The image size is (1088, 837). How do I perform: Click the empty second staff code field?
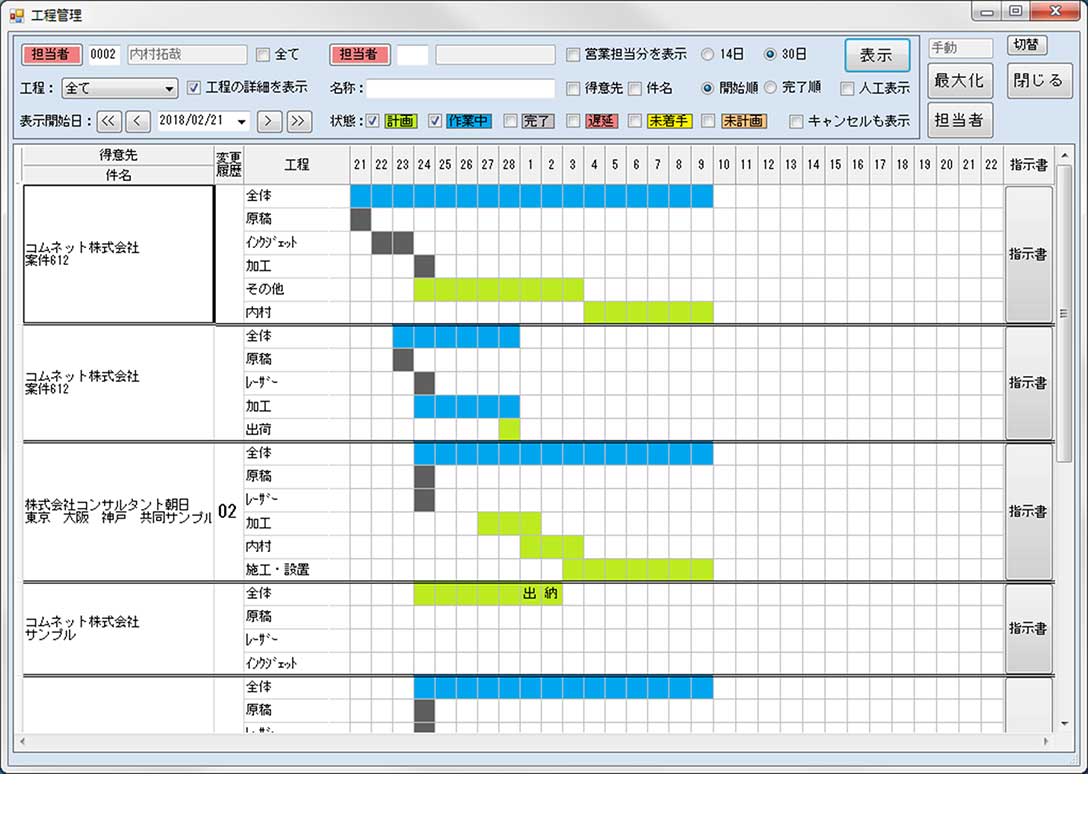(x=412, y=54)
